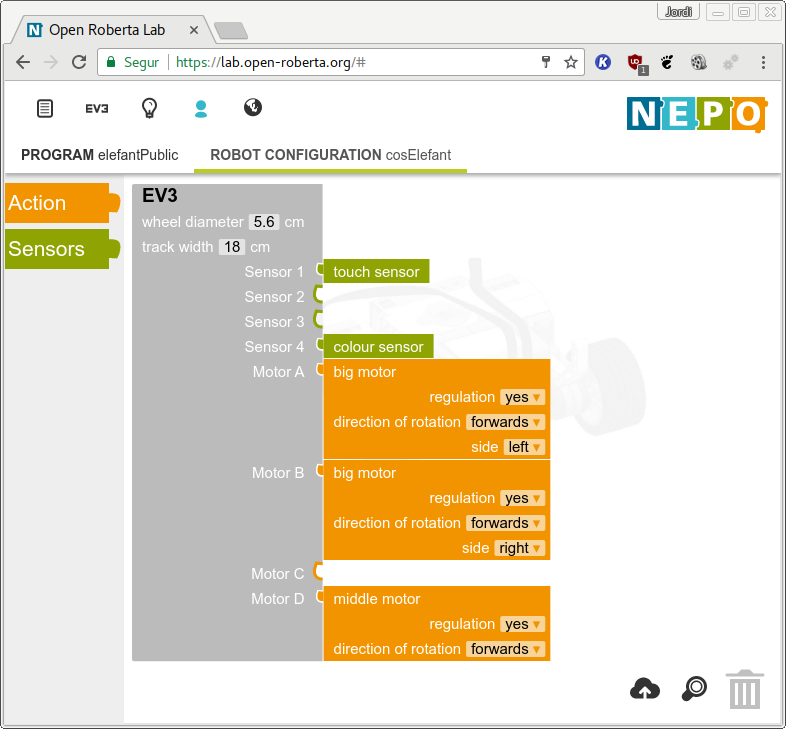
Task: Click the cloud upload save icon
Action: point(645,689)
